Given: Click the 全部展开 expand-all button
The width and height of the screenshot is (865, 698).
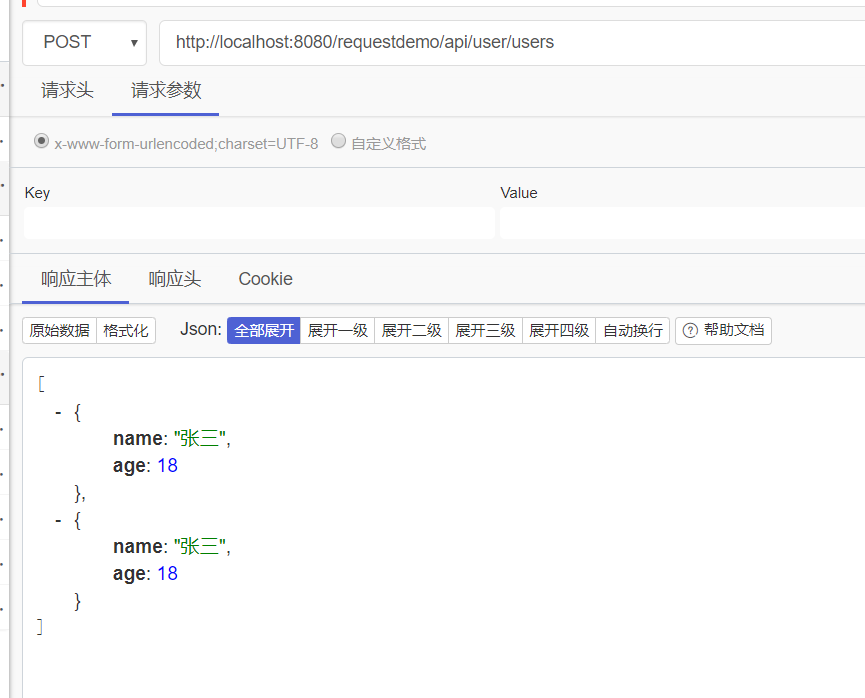Looking at the screenshot, I should pos(263,330).
